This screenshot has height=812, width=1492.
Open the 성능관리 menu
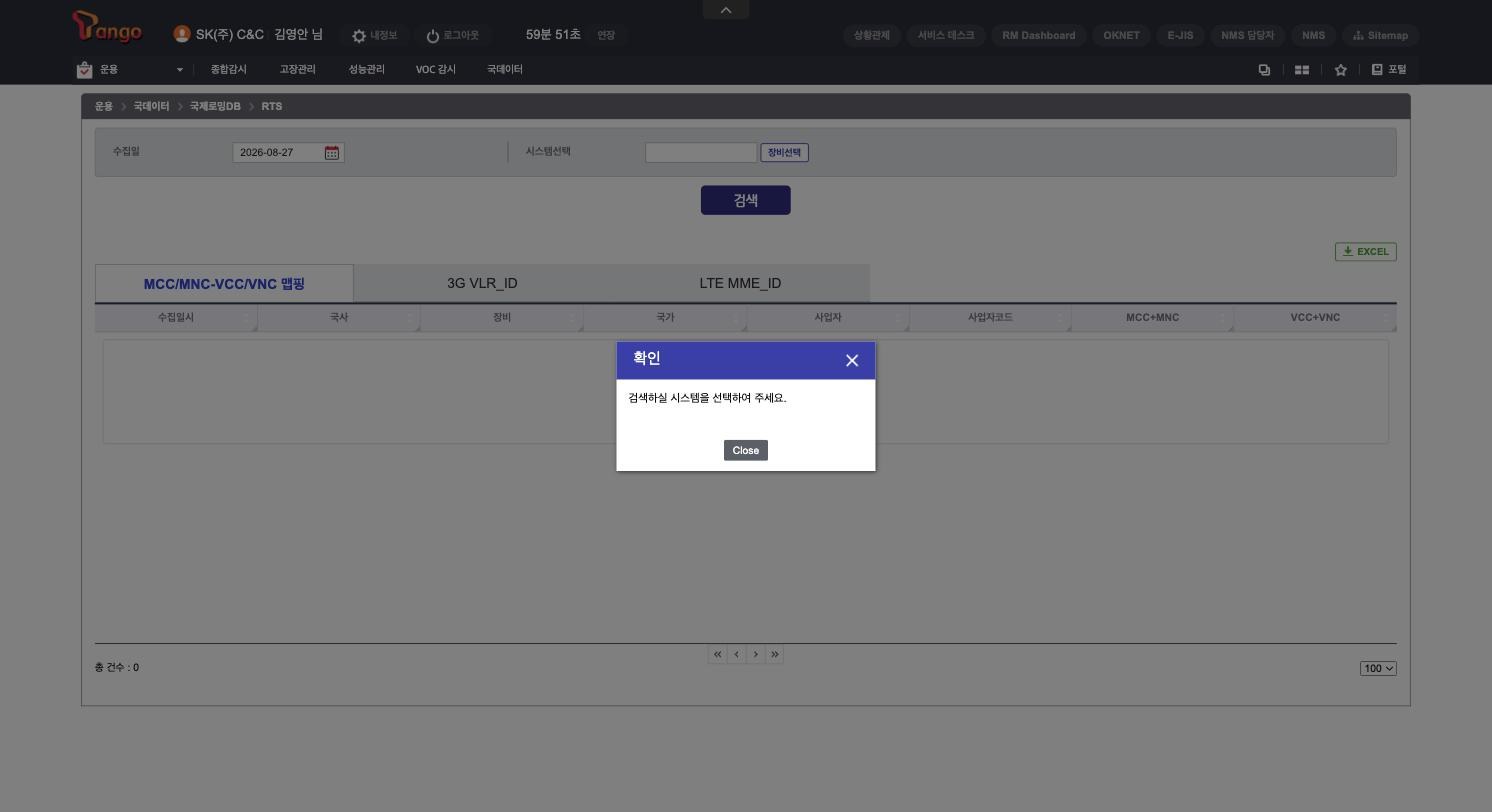click(367, 70)
